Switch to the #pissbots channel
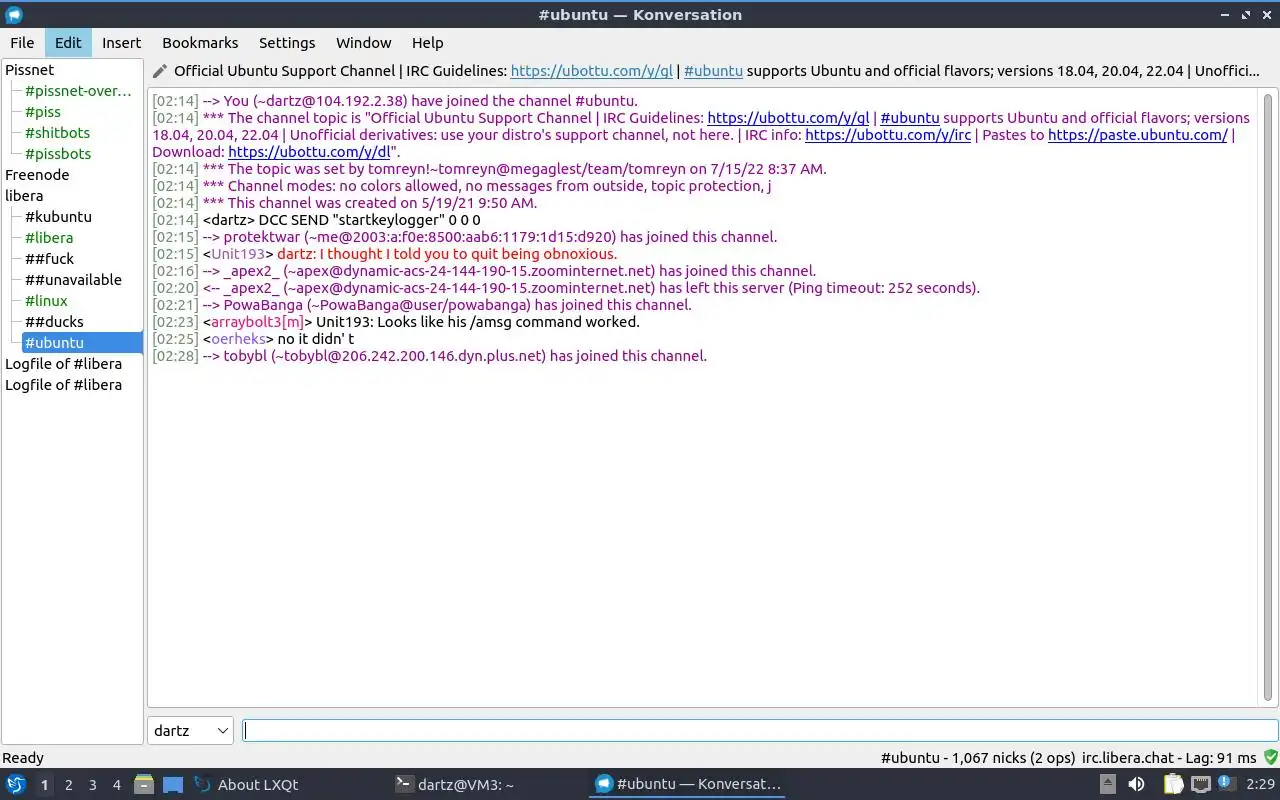 click(58, 154)
